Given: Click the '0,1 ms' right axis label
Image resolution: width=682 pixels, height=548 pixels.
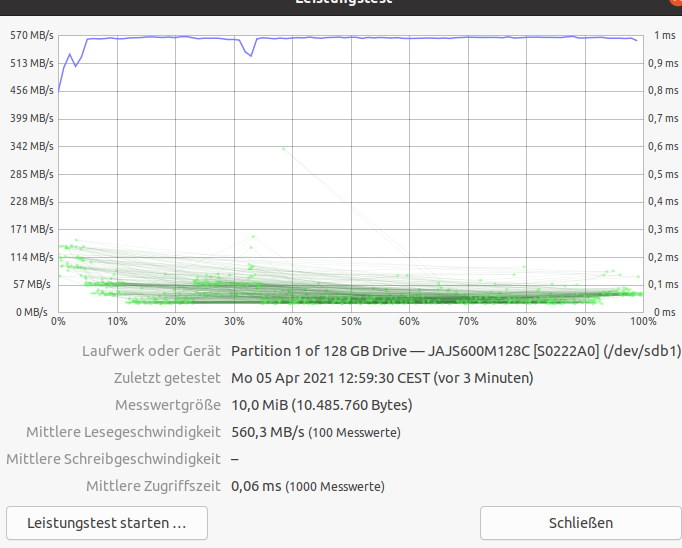Looking at the screenshot, I should [x=663, y=284].
